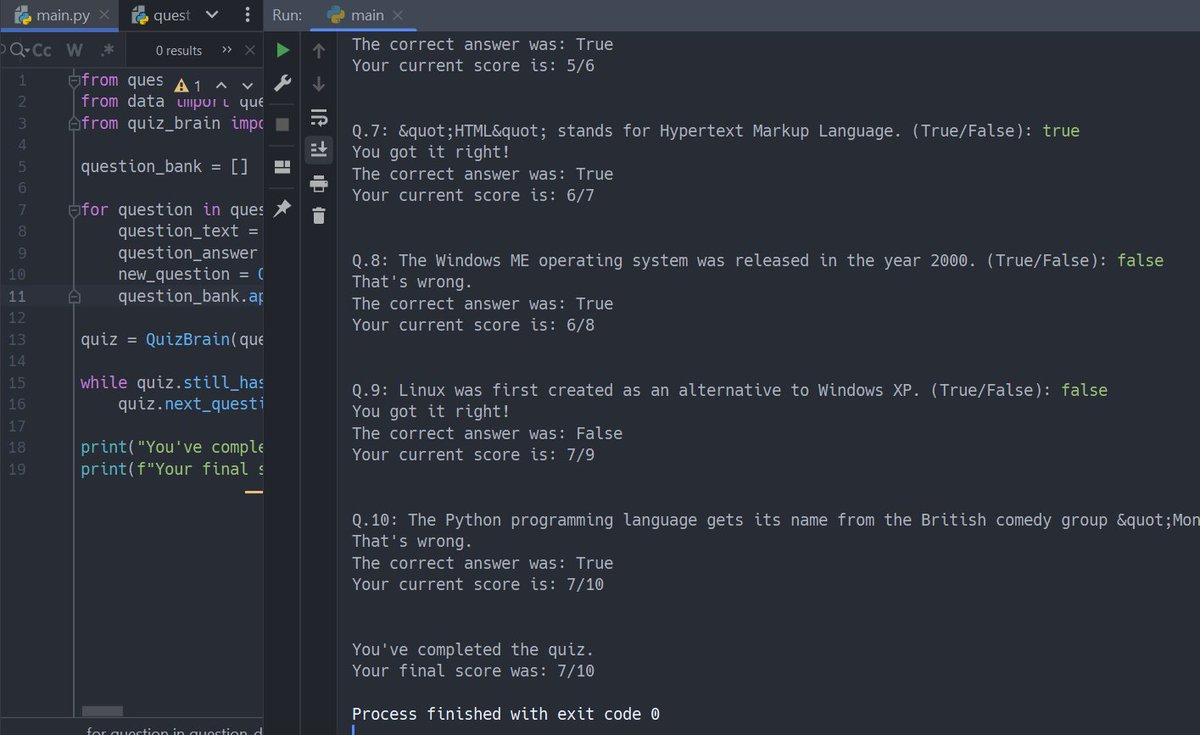Print console output with printer icon
The image size is (1200, 735).
coord(319,183)
